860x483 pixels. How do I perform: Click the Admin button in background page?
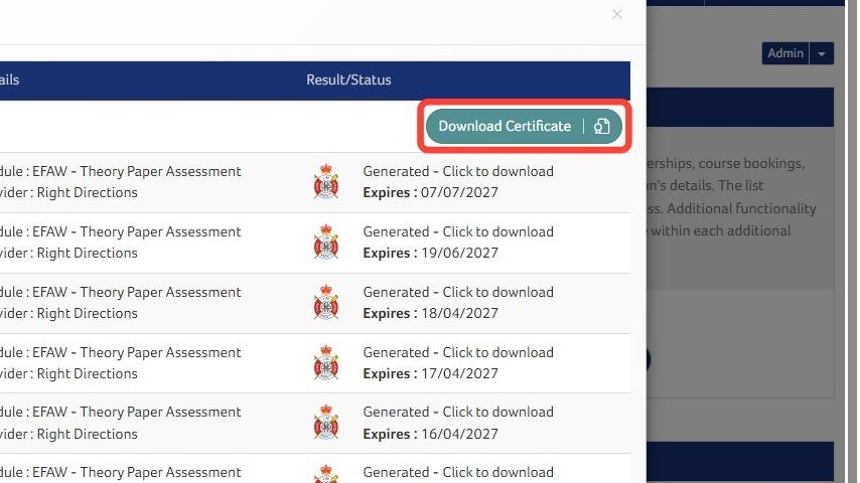tap(785, 53)
